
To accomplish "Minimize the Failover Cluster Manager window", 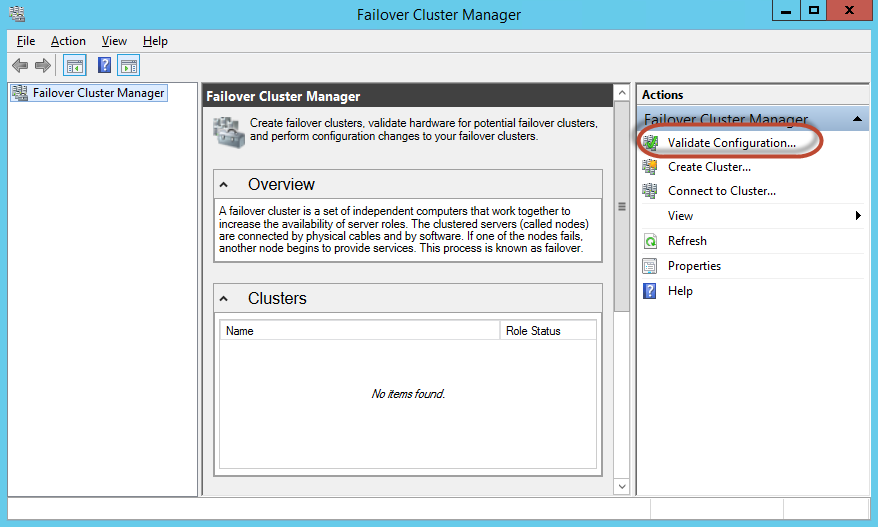I will (x=786, y=11).
